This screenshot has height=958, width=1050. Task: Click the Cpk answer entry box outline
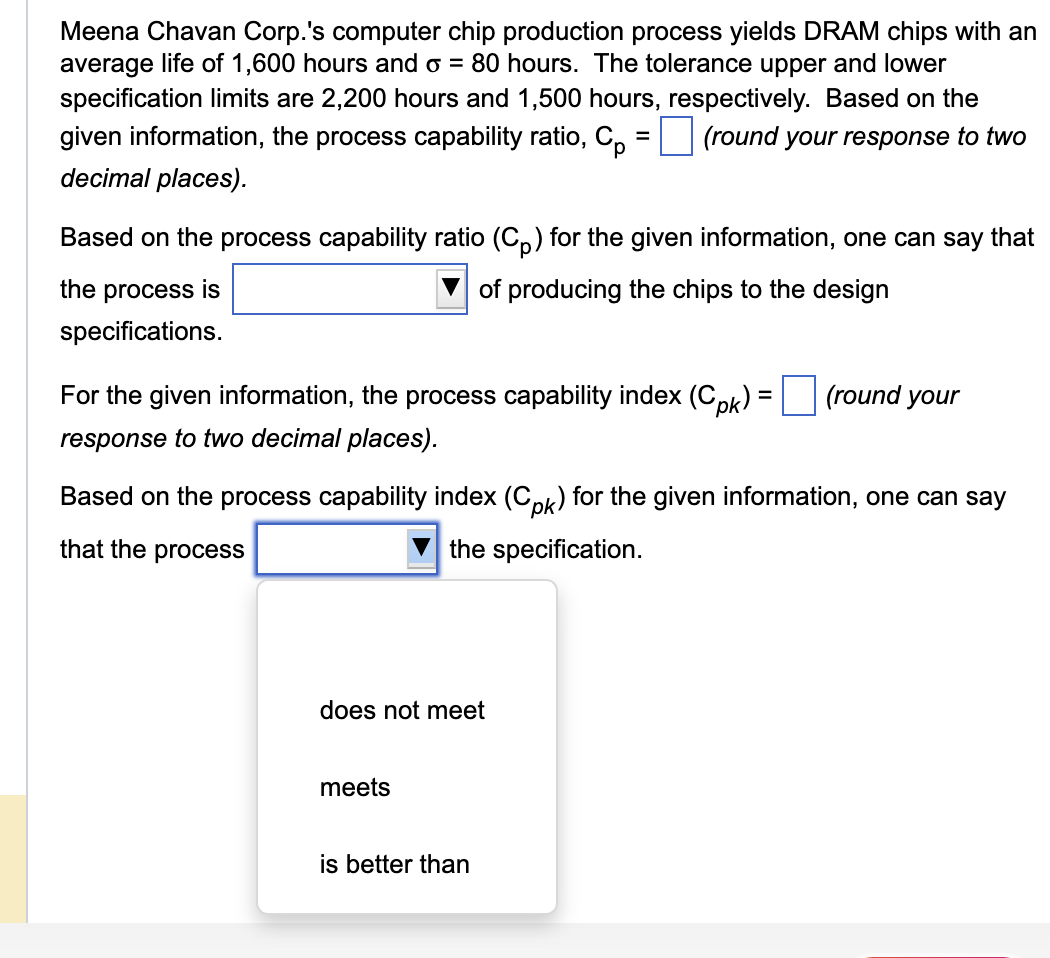coord(798,397)
